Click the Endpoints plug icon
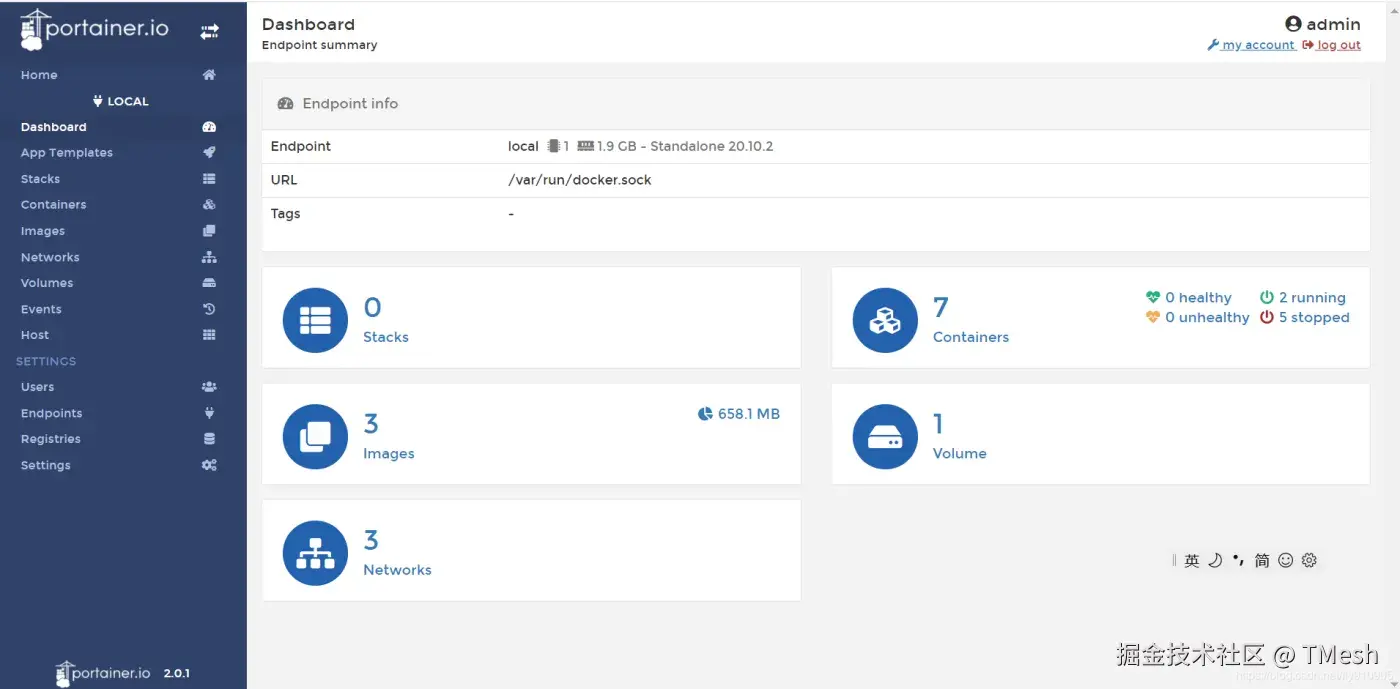Image resolution: width=1400 pixels, height=689 pixels. point(209,413)
